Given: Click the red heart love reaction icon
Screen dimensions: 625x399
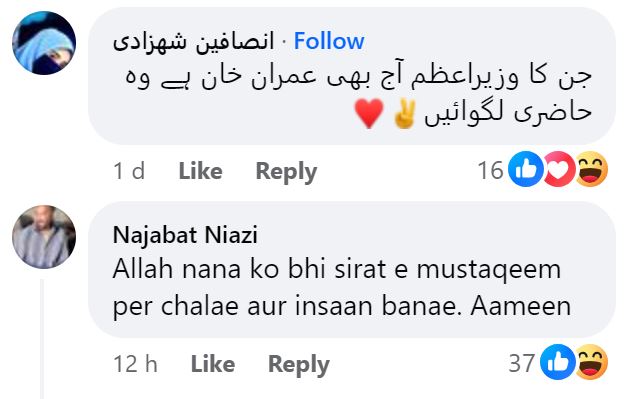Looking at the screenshot, I should coord(559,169).
